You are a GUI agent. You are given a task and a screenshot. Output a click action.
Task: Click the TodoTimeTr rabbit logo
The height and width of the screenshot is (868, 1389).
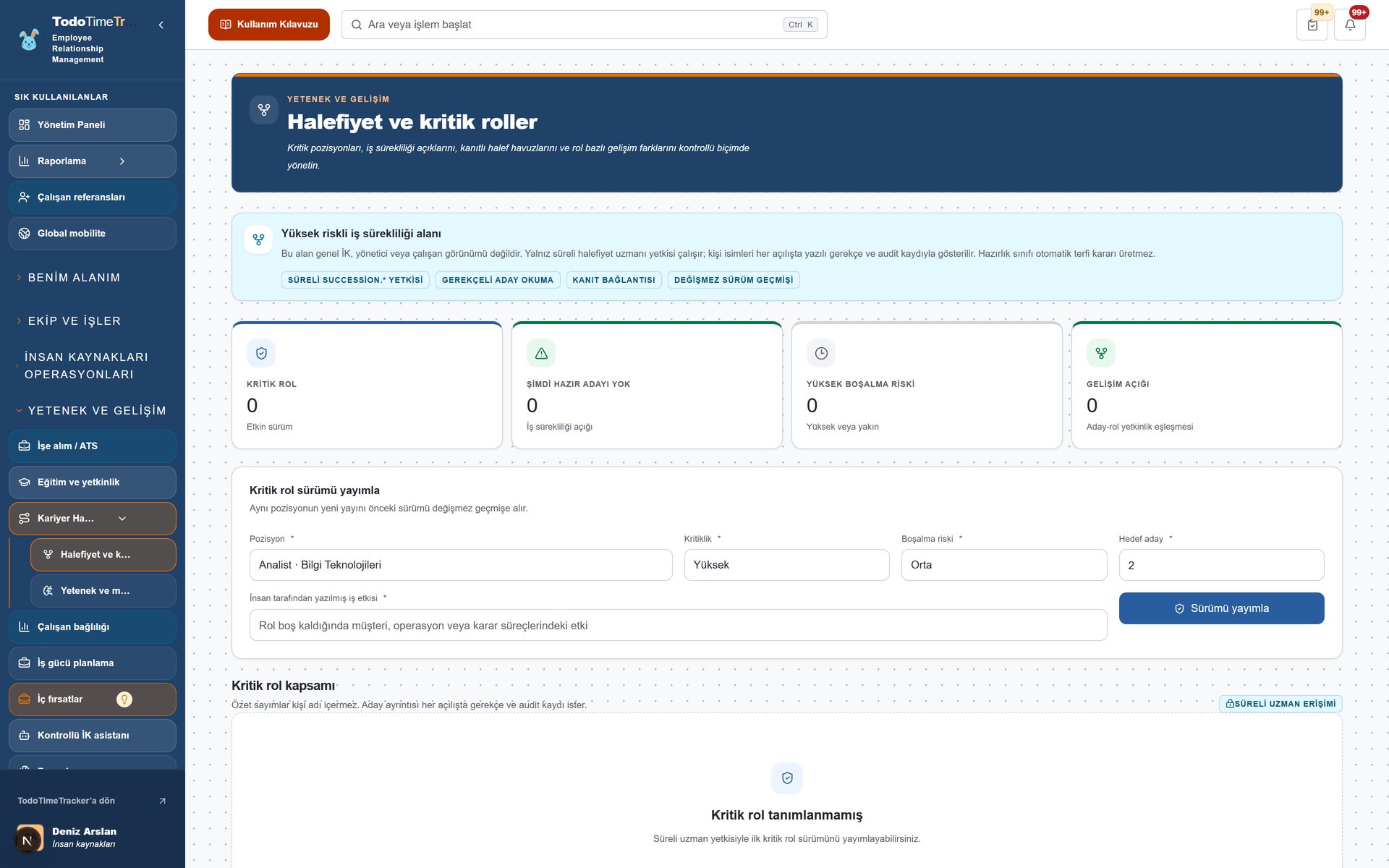[x=29, y=40]
